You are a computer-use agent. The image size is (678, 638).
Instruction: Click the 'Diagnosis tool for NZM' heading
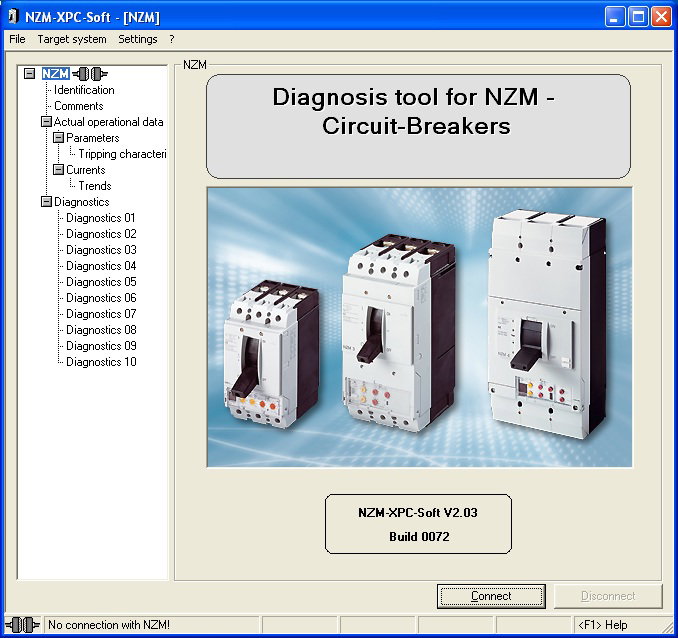coord(416,112)
